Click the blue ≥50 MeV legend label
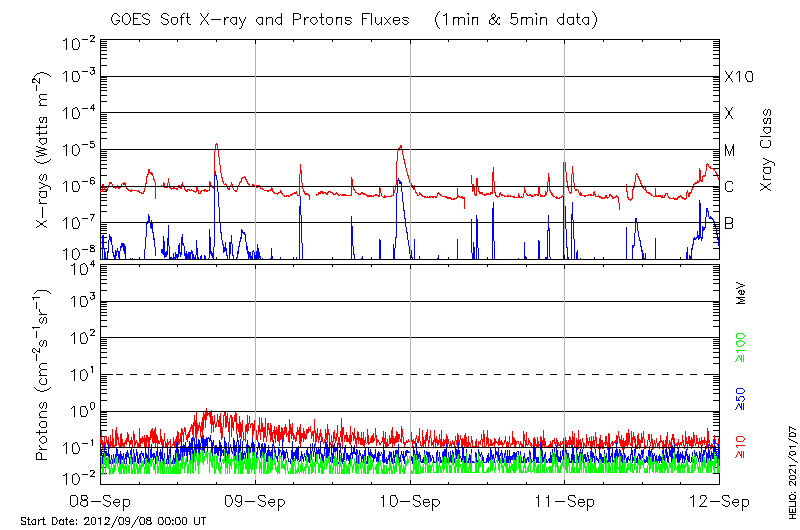This screenshot has height=530, width=800. point(741,400)
